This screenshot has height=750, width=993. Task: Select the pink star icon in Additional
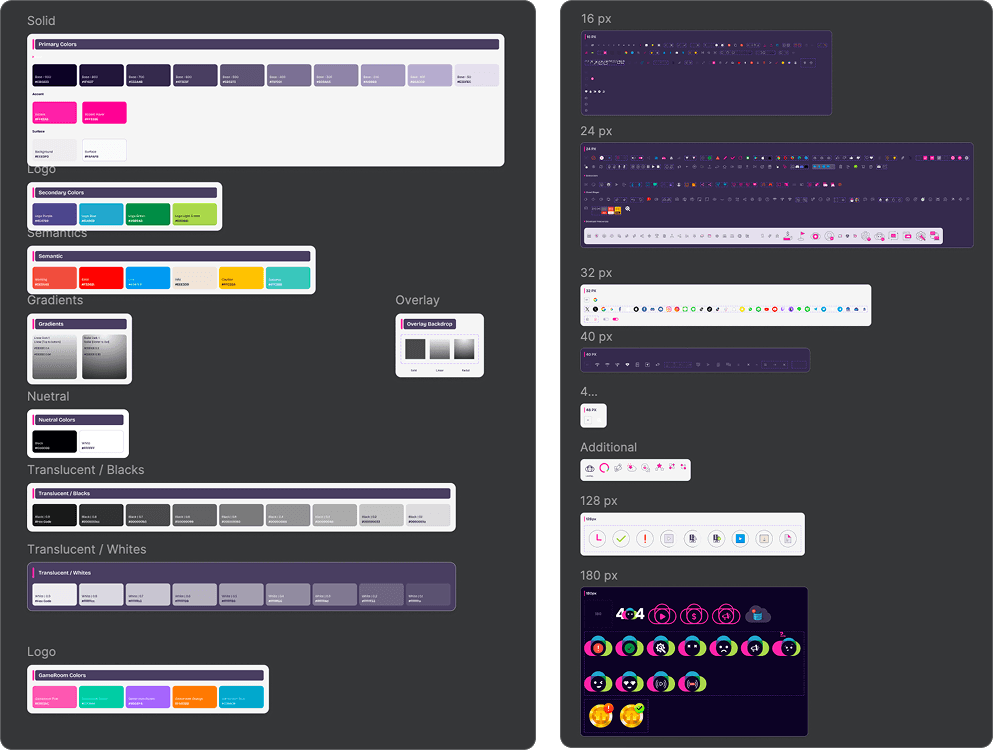click(659, 467)
